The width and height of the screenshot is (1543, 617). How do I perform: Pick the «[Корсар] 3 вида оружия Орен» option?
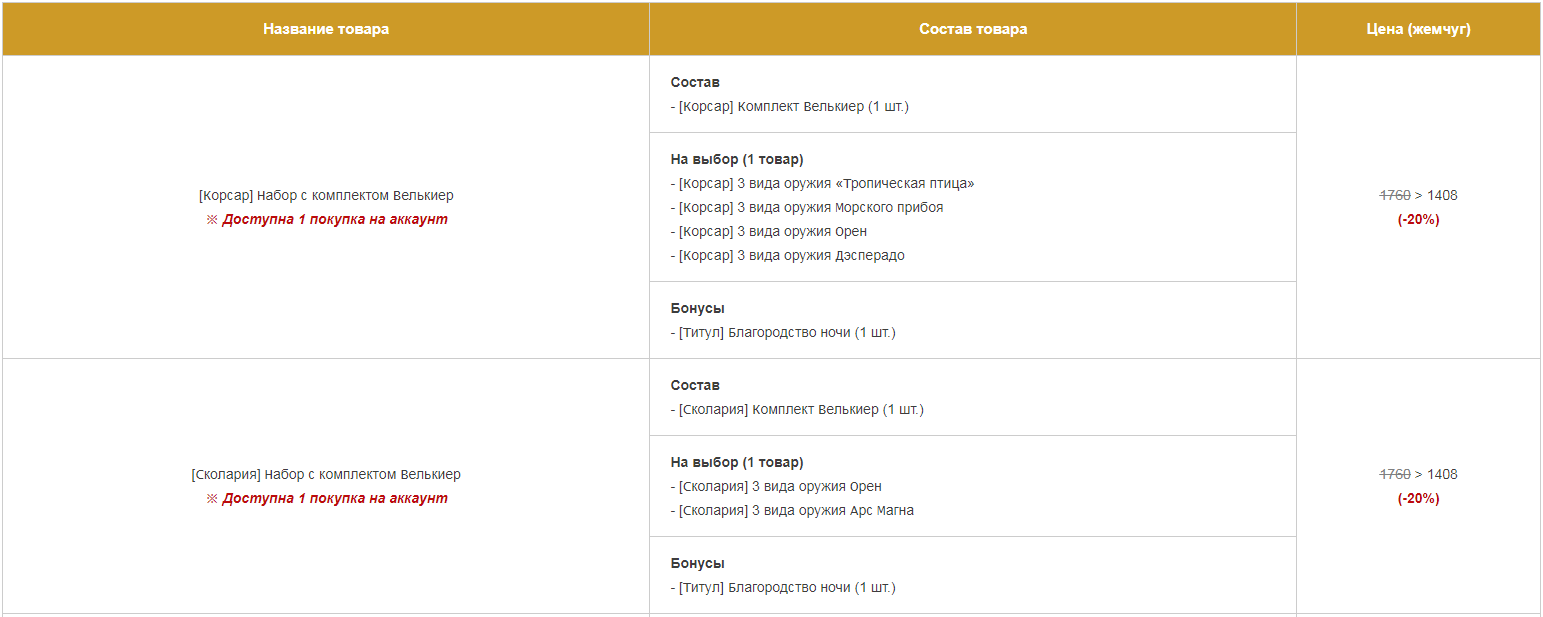click(x=772, y=232)
